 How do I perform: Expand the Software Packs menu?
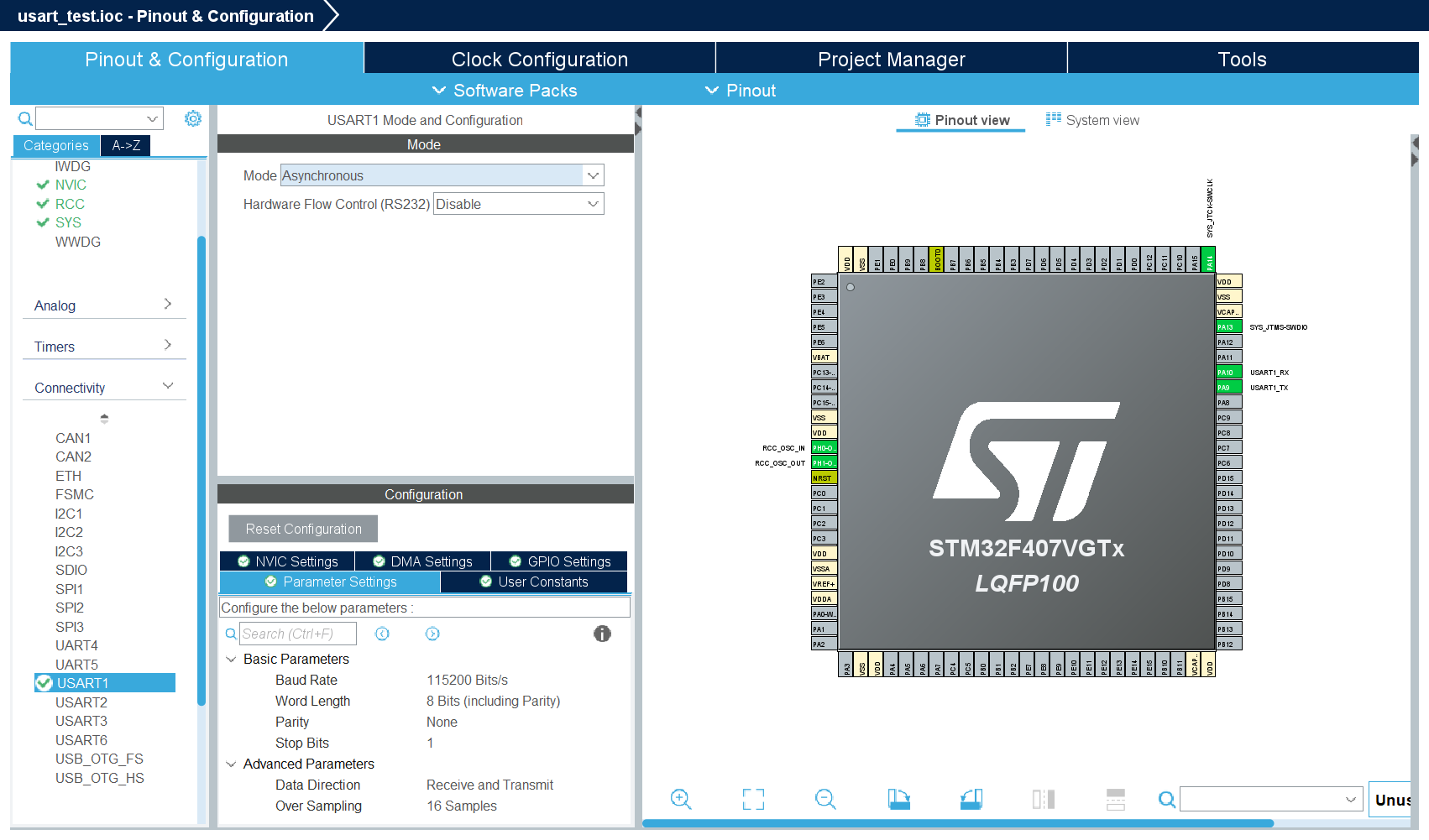(505, 91)
